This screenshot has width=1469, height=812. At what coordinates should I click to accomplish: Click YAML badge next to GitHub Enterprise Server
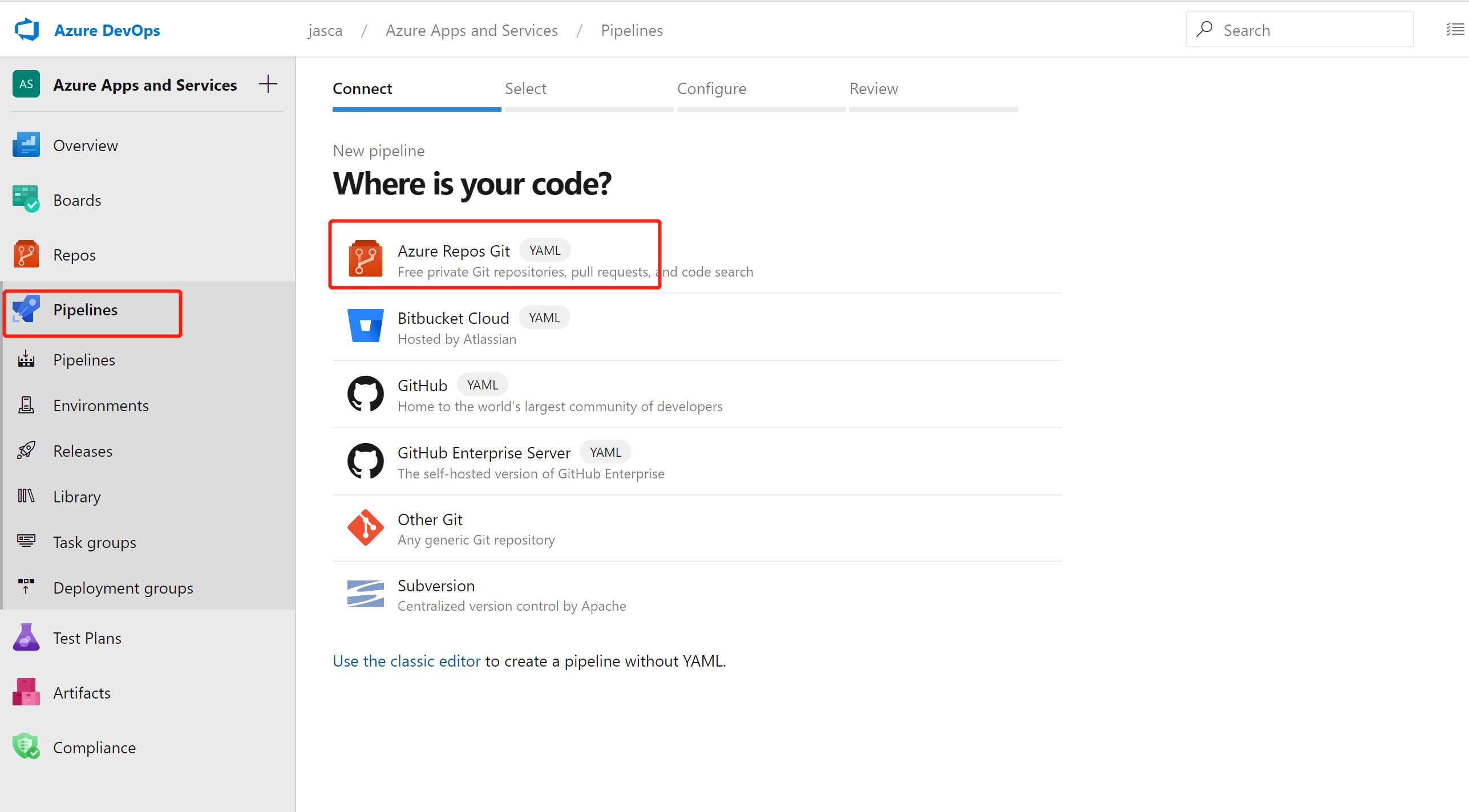click(605, 452)
